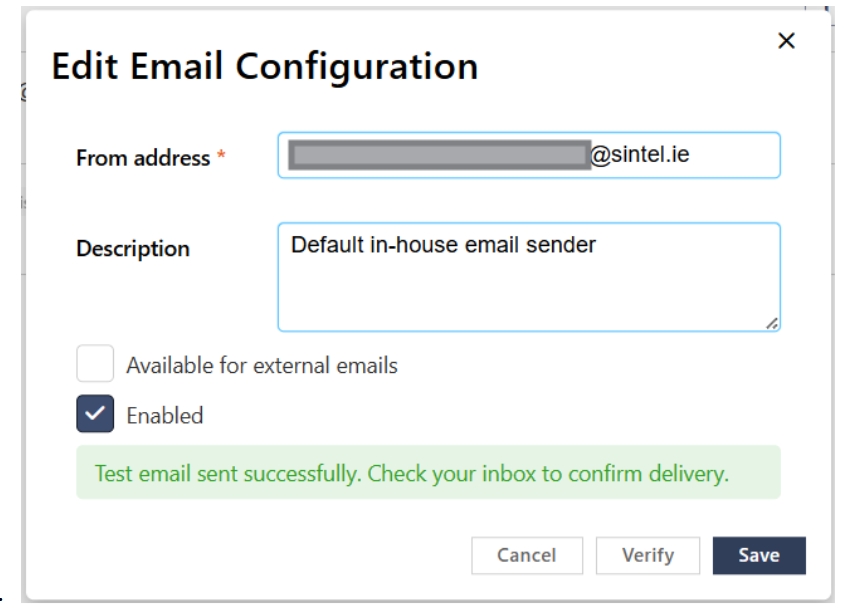This screenshot has width=845, height=610.
Task: Close the Edit Email Configuration dialog
Action: (x=786, y=40)
